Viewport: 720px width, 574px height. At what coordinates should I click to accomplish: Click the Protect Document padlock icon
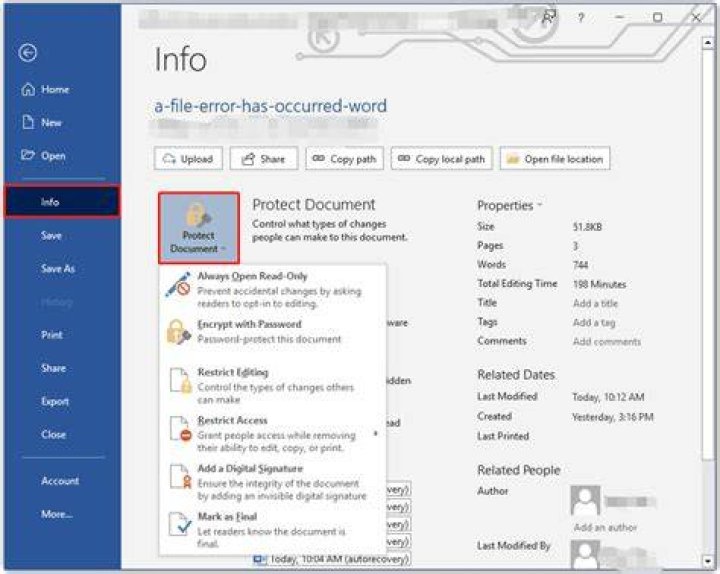198,214
